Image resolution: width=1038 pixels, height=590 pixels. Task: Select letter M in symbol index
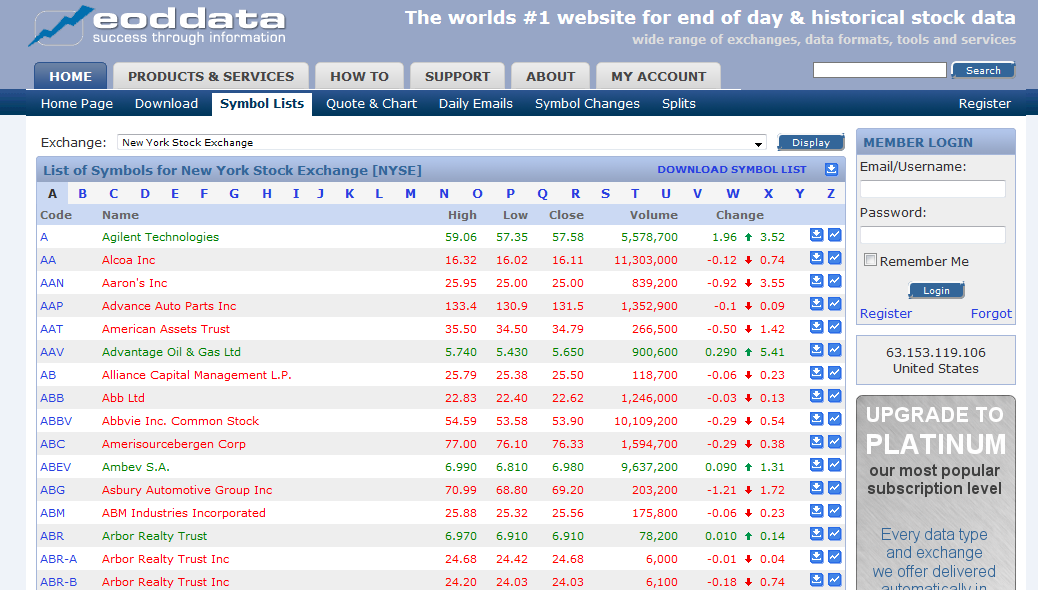click(410, 193)
